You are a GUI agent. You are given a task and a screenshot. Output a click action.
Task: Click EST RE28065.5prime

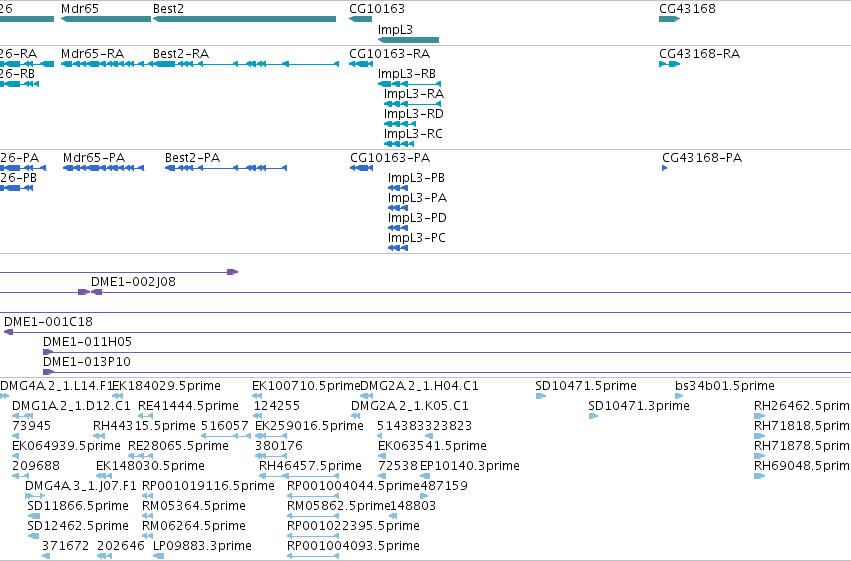[x=178, y=446]
